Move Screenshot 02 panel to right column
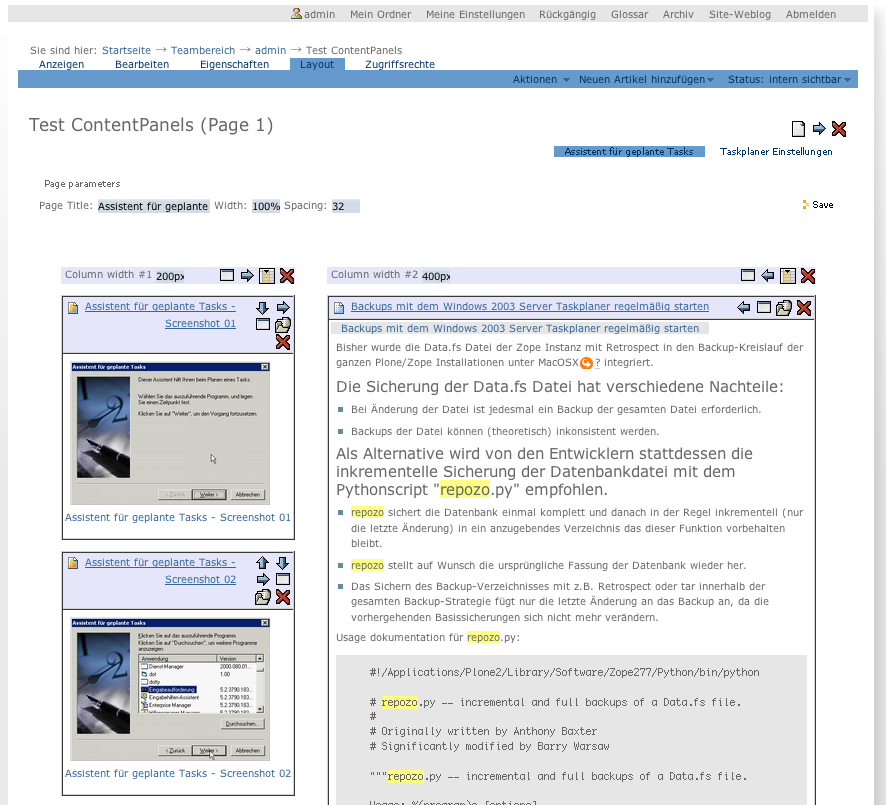The width and height of the screenshot is (886, 805). point(263,579)
